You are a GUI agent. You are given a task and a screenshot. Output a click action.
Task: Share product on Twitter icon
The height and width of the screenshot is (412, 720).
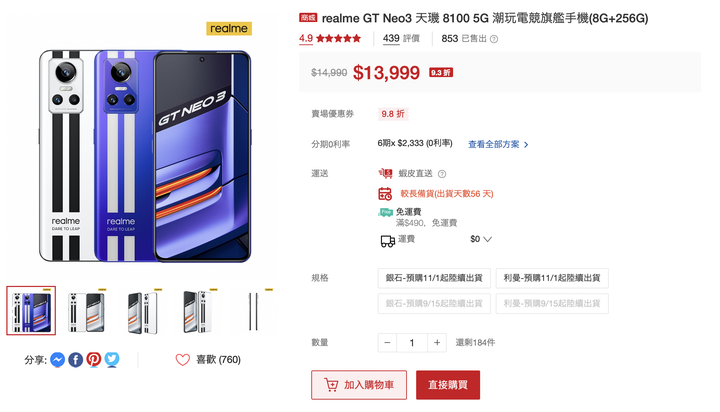click(x=112, y=359)
